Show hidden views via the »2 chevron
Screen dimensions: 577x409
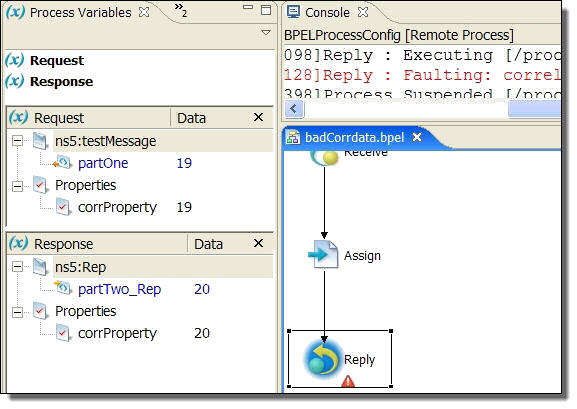tap(181, 10)
